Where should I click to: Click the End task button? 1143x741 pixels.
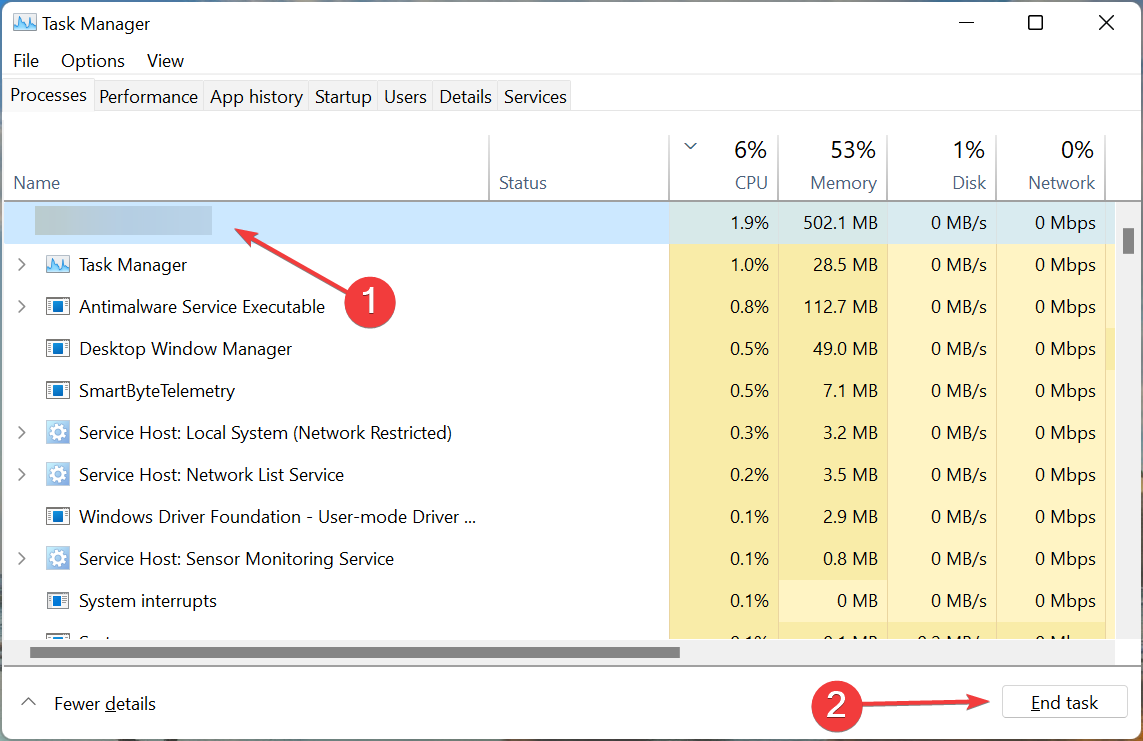[1064, 702]
